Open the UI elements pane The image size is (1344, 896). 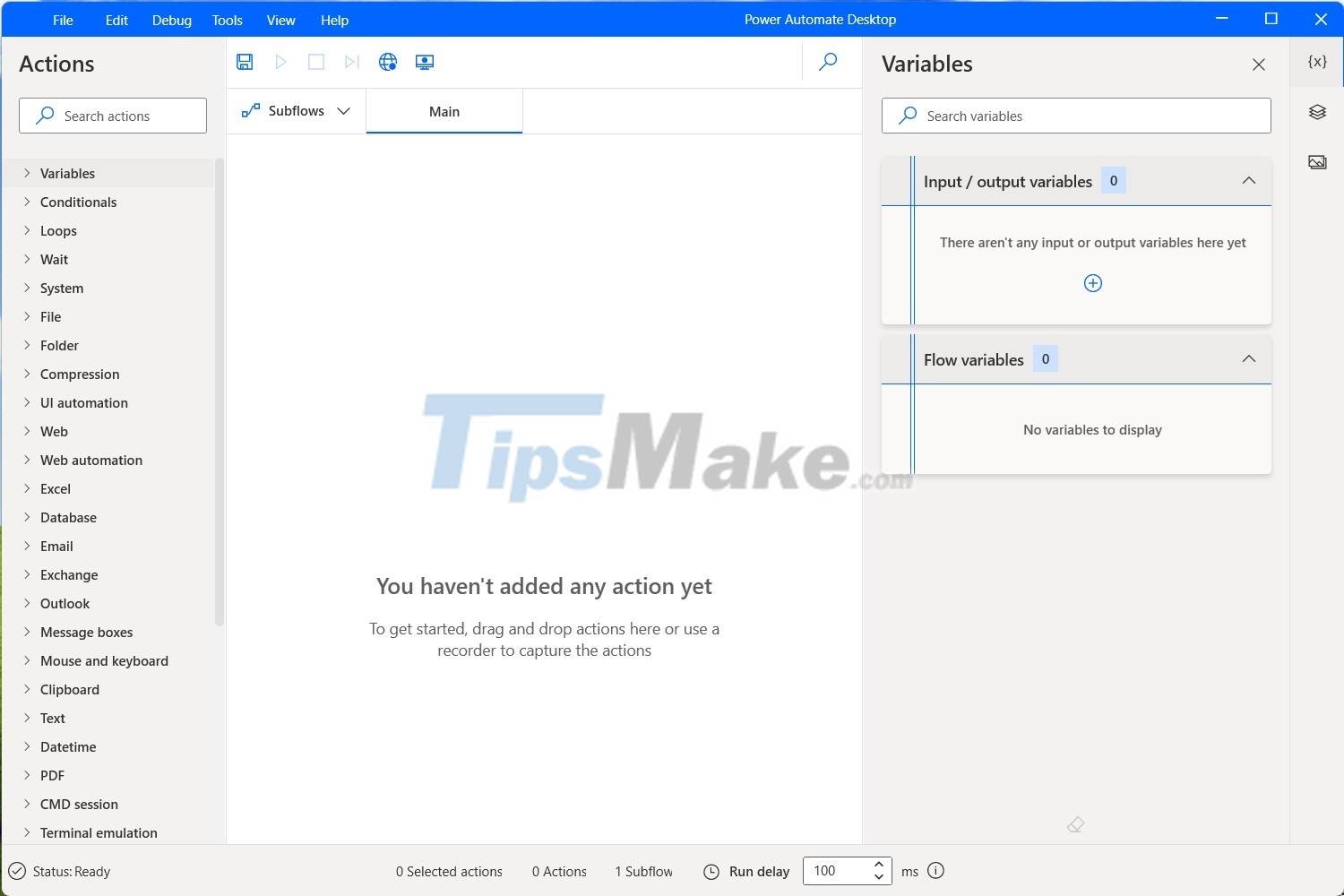tap(1316, 111)
